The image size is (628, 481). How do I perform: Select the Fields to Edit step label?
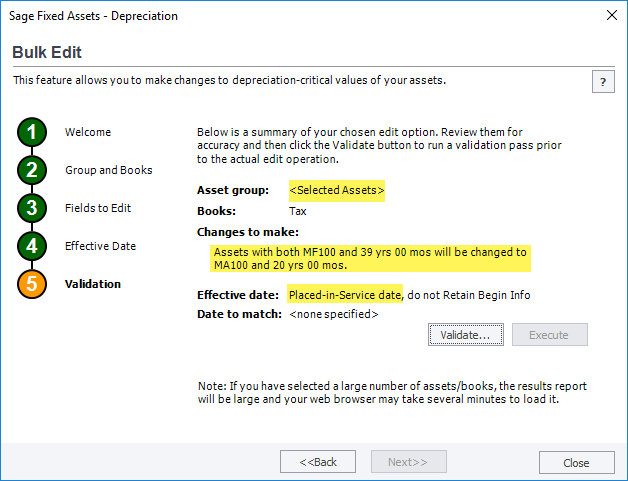pos(98,208)
